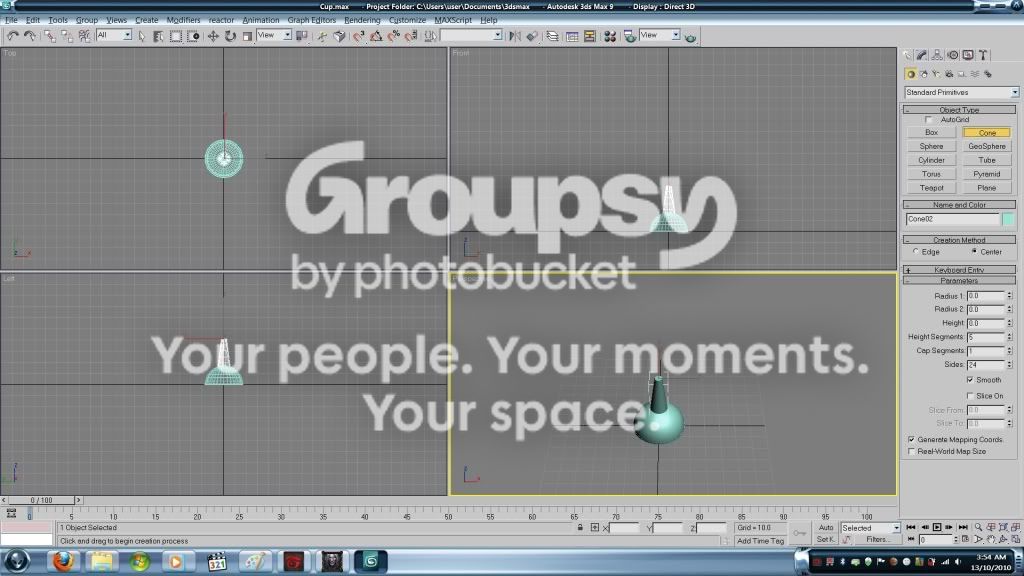This screenshot has height=576, width=1024.
Task: Expand the Keyboard Entry rollout
Action: [959, 270]
